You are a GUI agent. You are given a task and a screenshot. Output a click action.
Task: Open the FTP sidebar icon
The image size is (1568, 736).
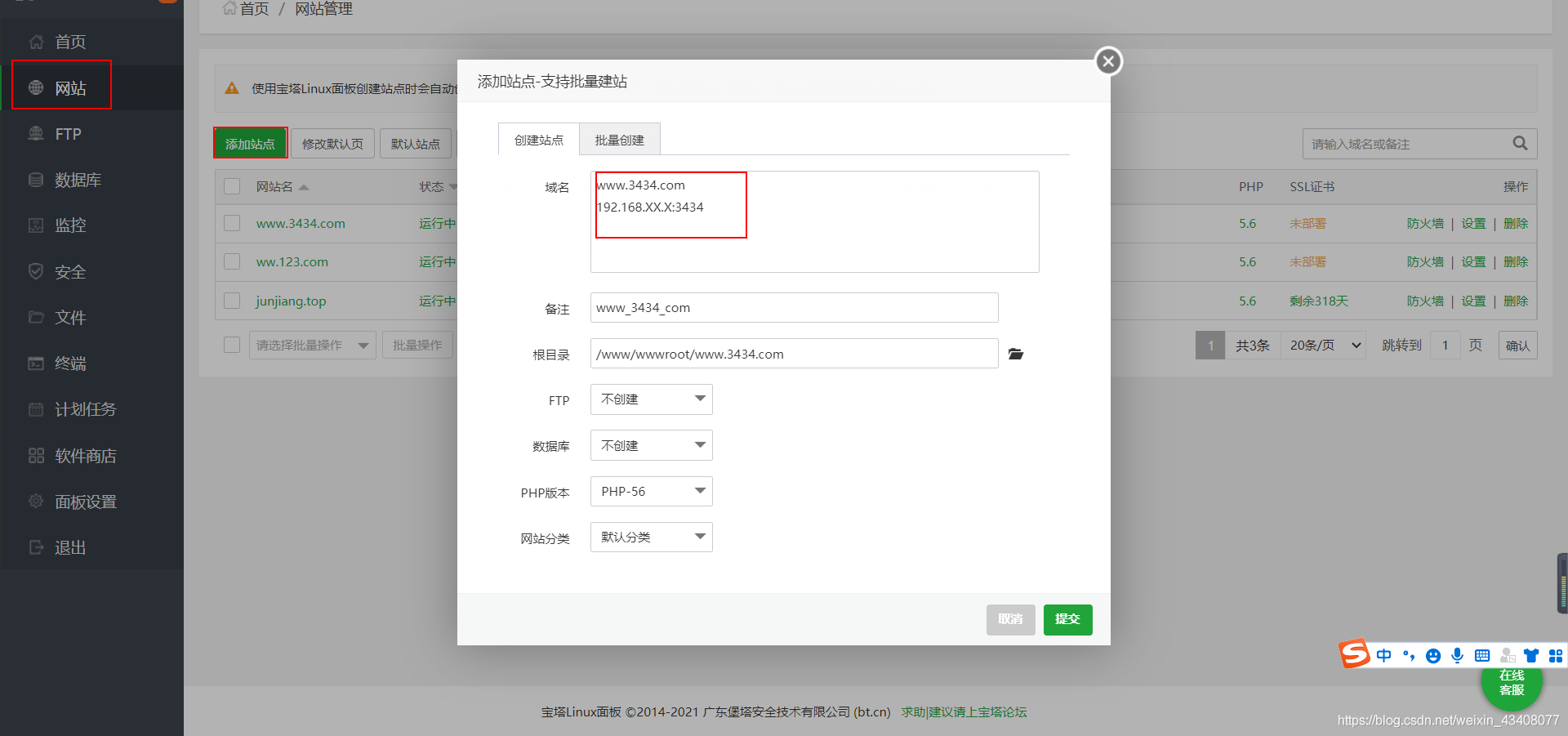point(36,133)
